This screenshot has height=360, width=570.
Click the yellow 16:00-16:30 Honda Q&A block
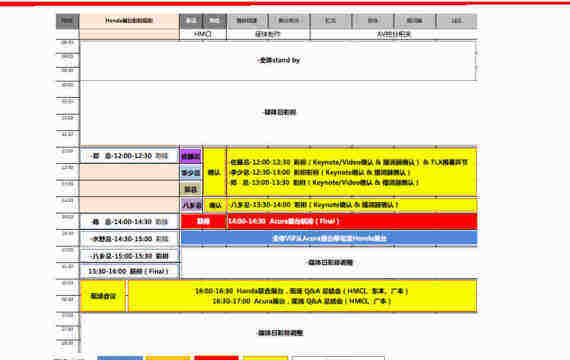point(302,296)
